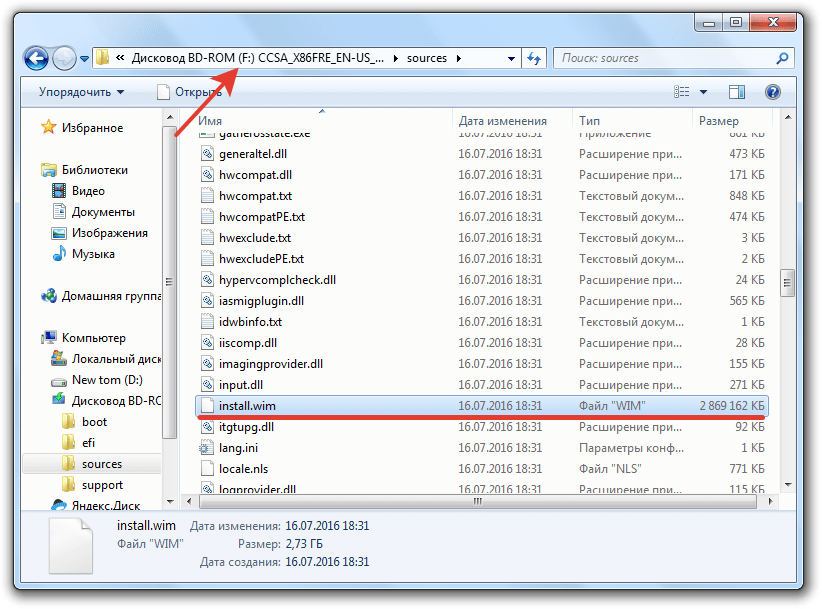
Task: Toggle the preview pane icon
Action: pos(737,92)
